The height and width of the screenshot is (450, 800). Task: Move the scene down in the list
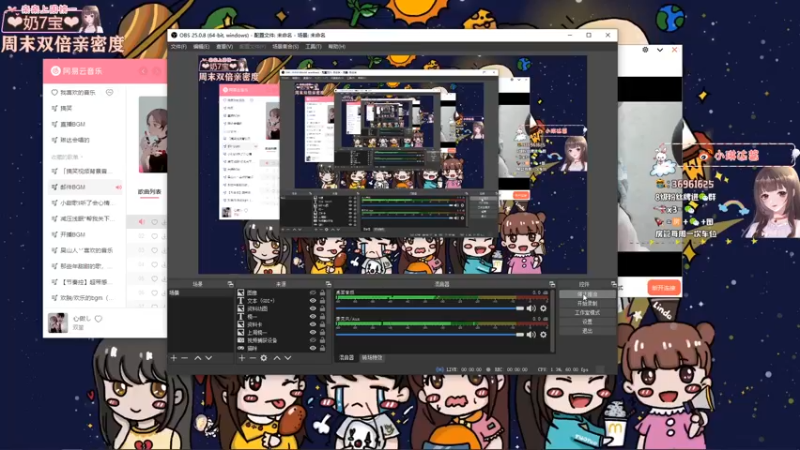(209, 358)
